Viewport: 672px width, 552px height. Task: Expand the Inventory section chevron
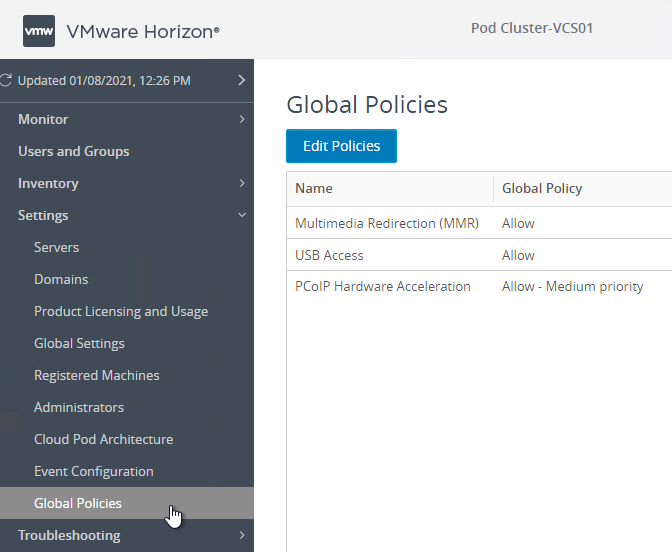[242, 183]
